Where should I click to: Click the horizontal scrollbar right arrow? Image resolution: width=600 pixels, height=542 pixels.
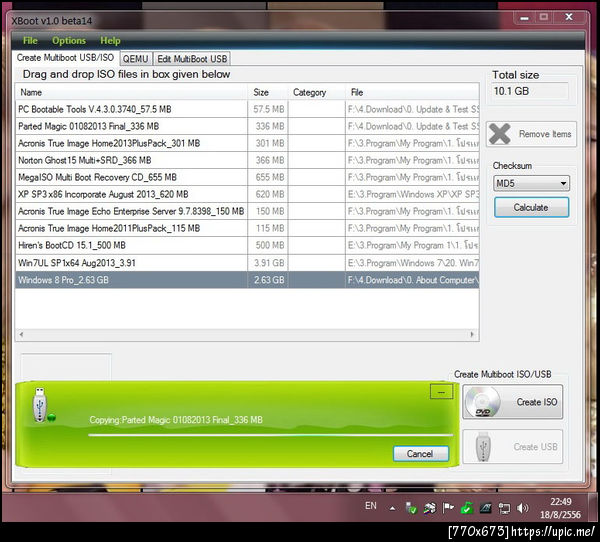[x=472, y=334]
